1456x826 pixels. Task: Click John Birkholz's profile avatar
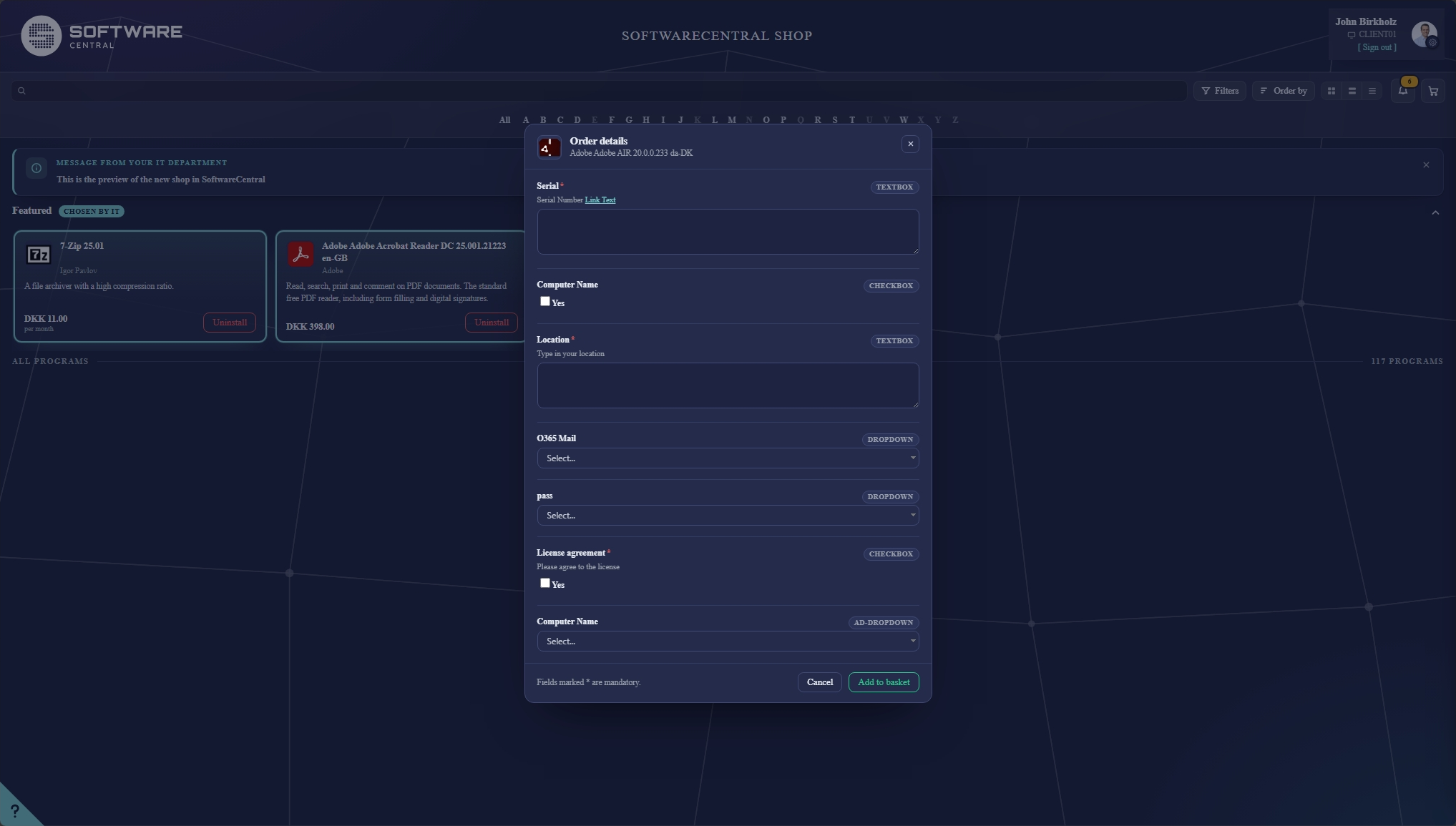[x=1424, y=34]
